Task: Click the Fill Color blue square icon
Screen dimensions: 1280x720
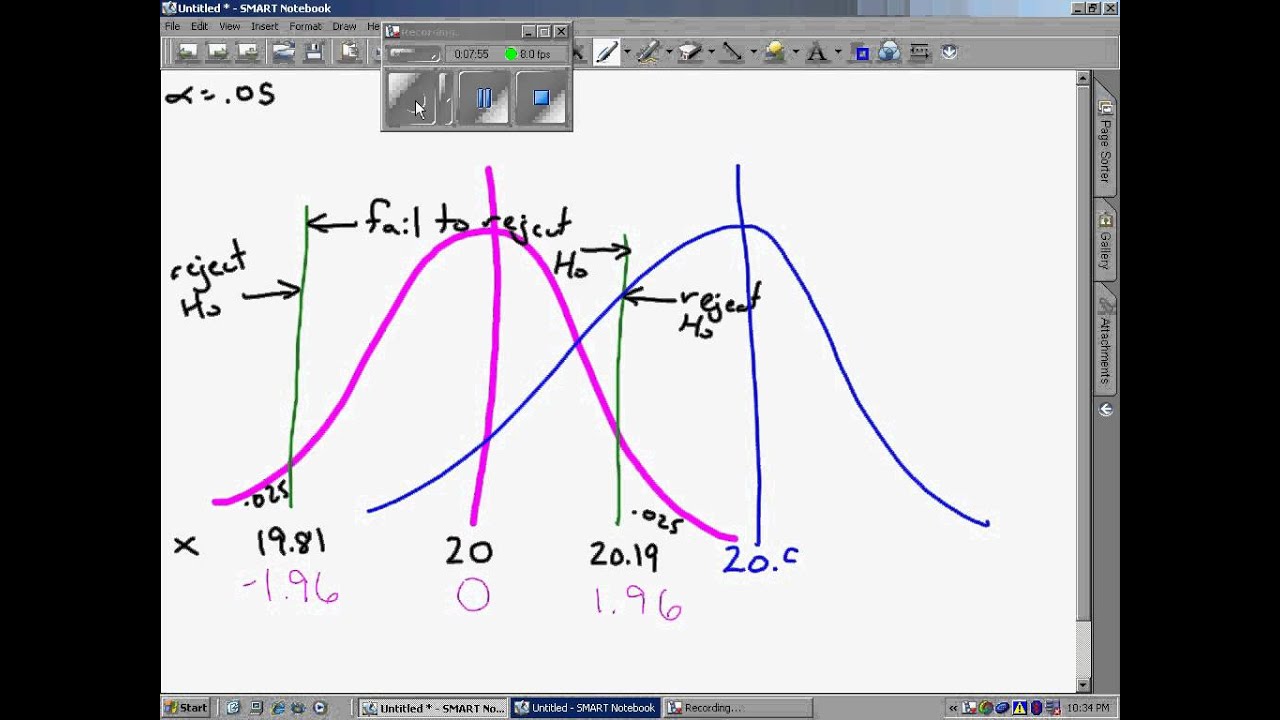Action: (861, 52)
